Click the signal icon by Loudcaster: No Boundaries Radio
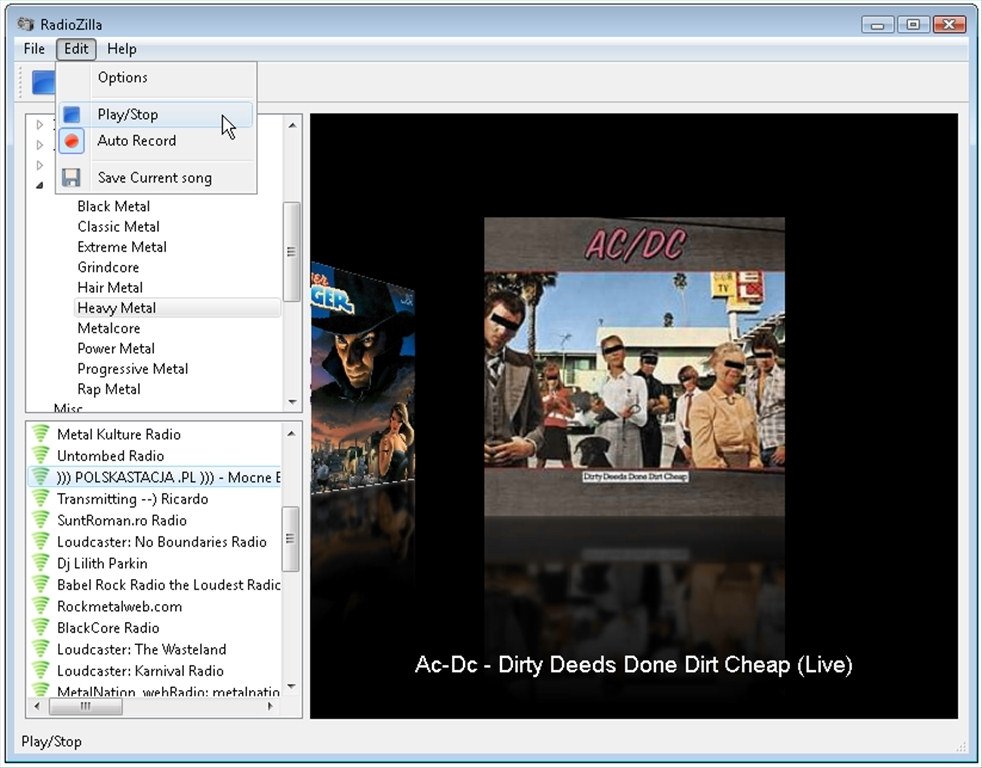Screen dimensions: 982x768 (x=41, y=542)
